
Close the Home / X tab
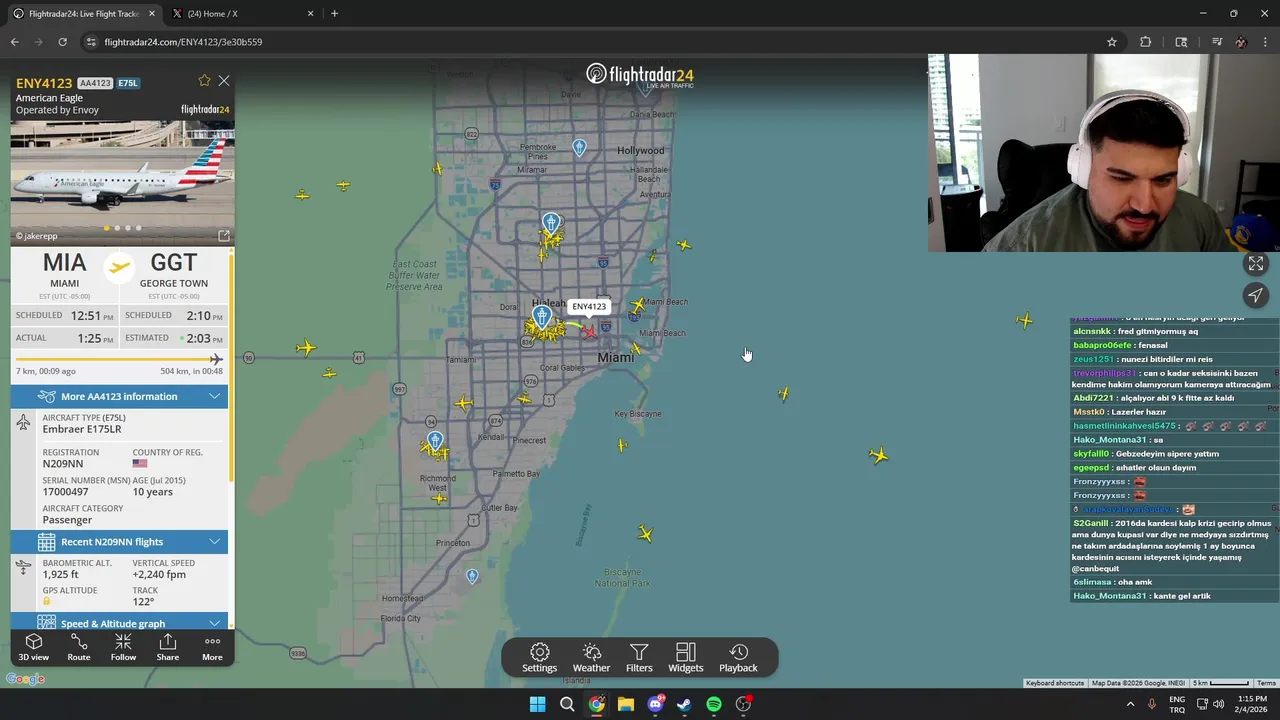click(310, 14)
